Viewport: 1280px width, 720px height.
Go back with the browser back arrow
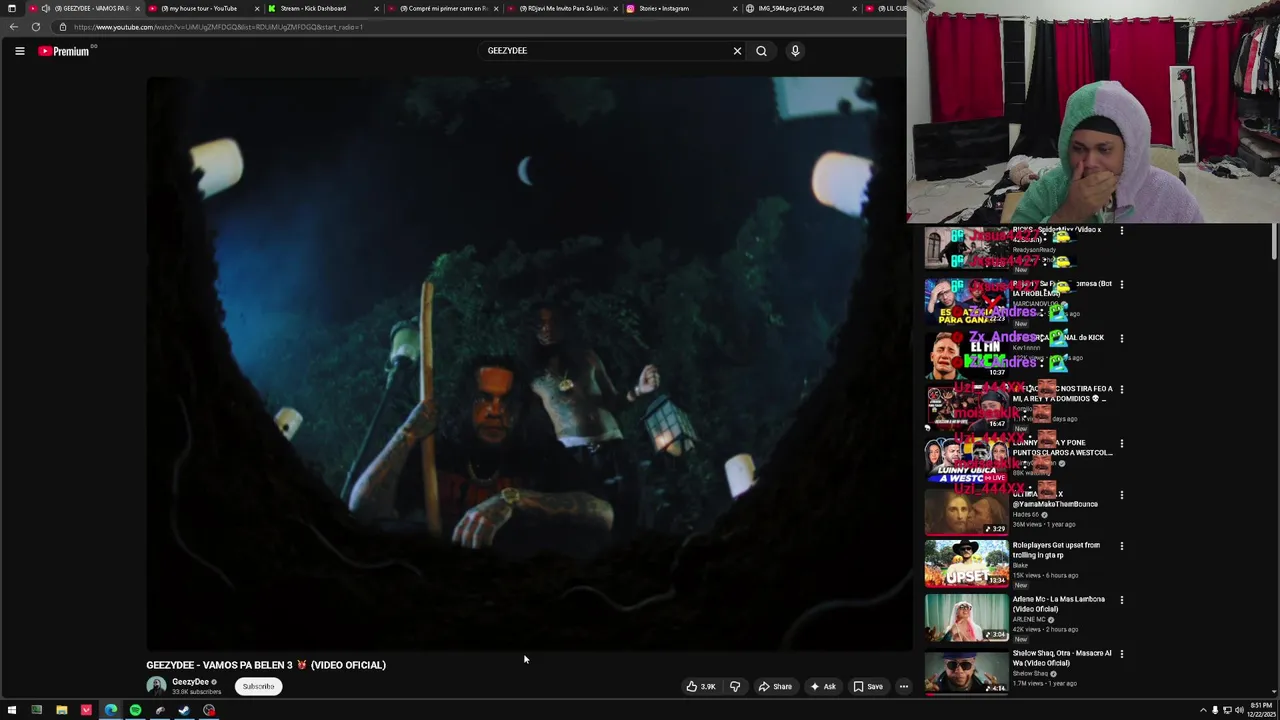coord(13,27)
